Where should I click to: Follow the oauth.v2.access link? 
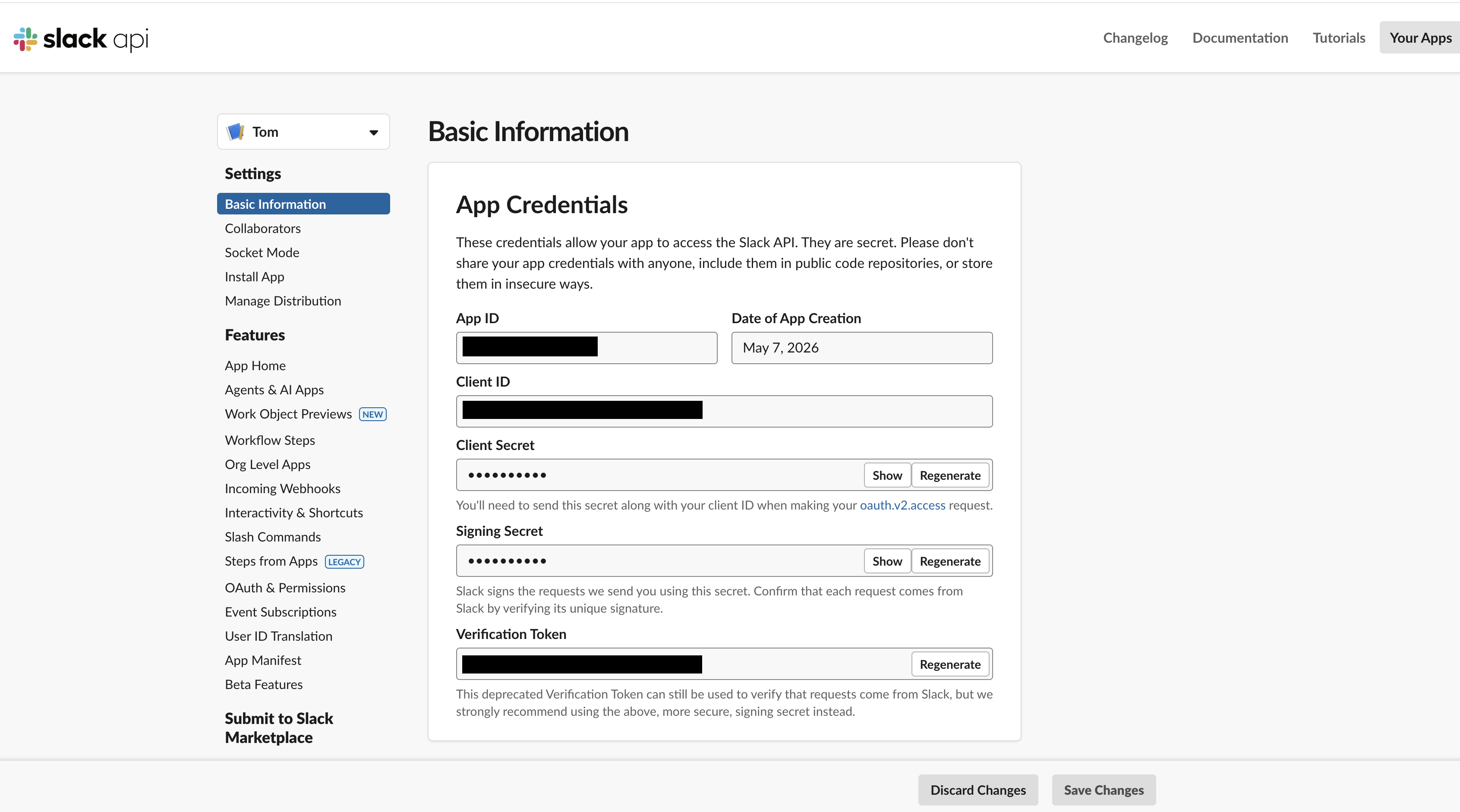point(902,505)
